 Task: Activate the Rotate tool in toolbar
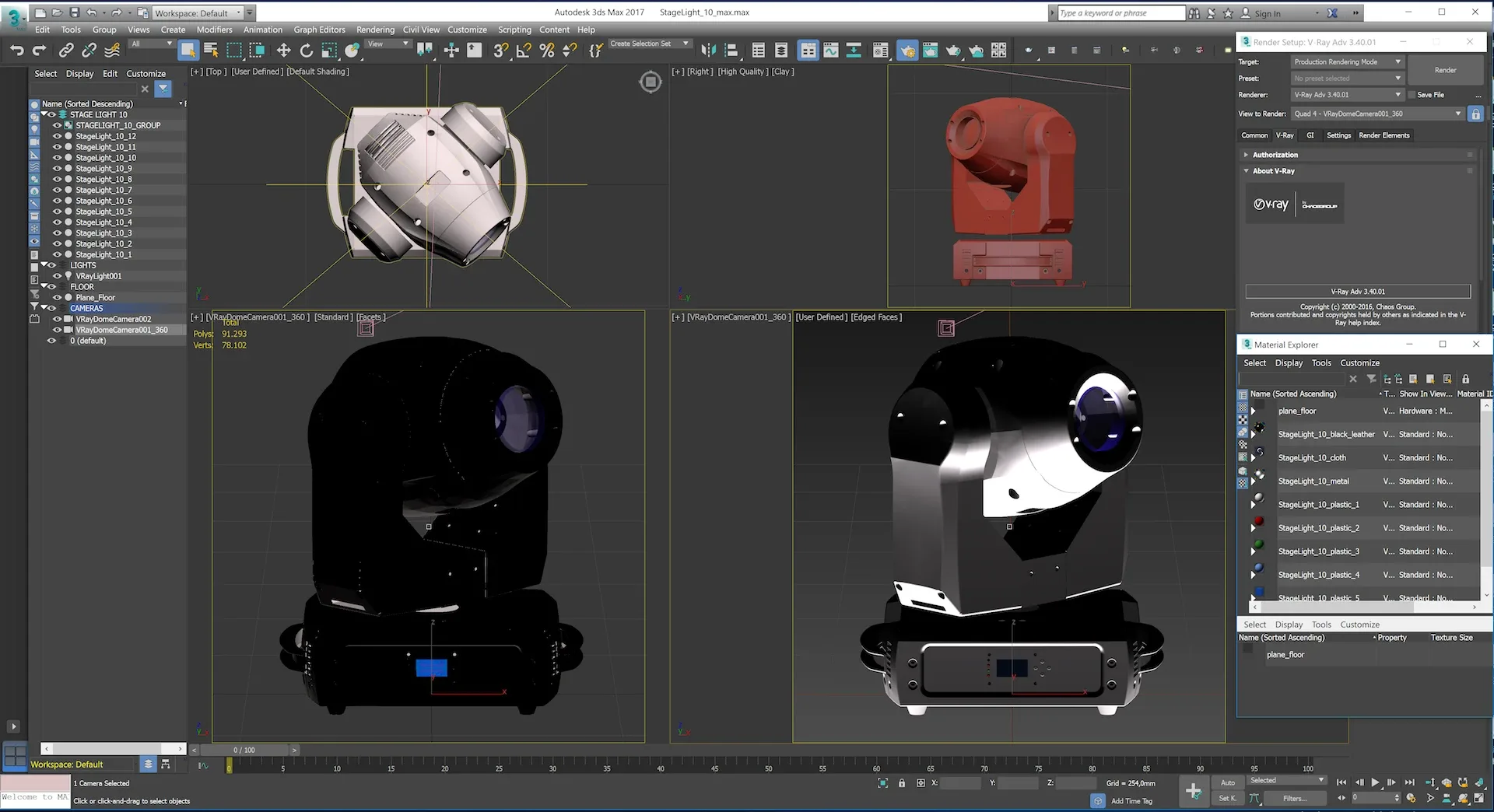point(307,51)
